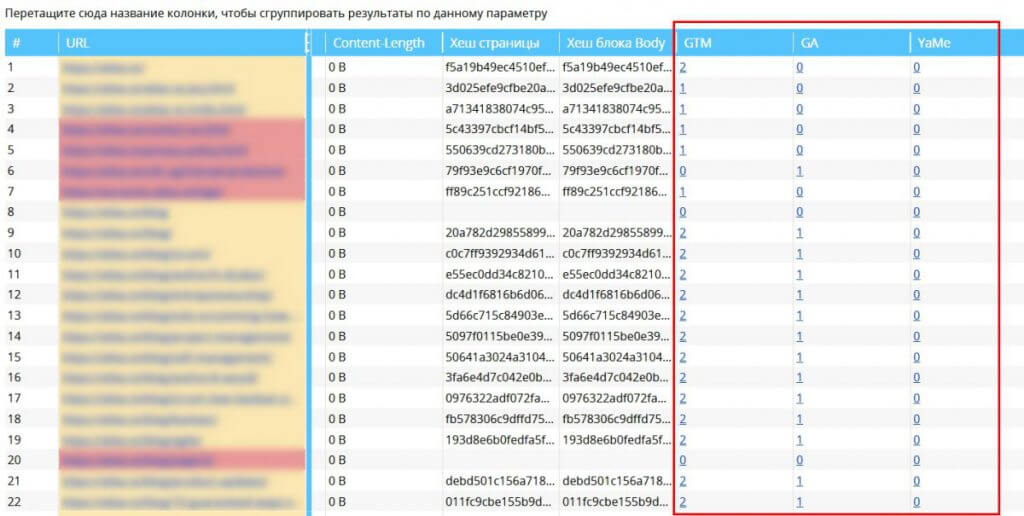Image resolution: width=1024 pixels, height=516 pixels.
Task: Select the 0 B Content-Length cell in row 20
Action: [336, 460]
